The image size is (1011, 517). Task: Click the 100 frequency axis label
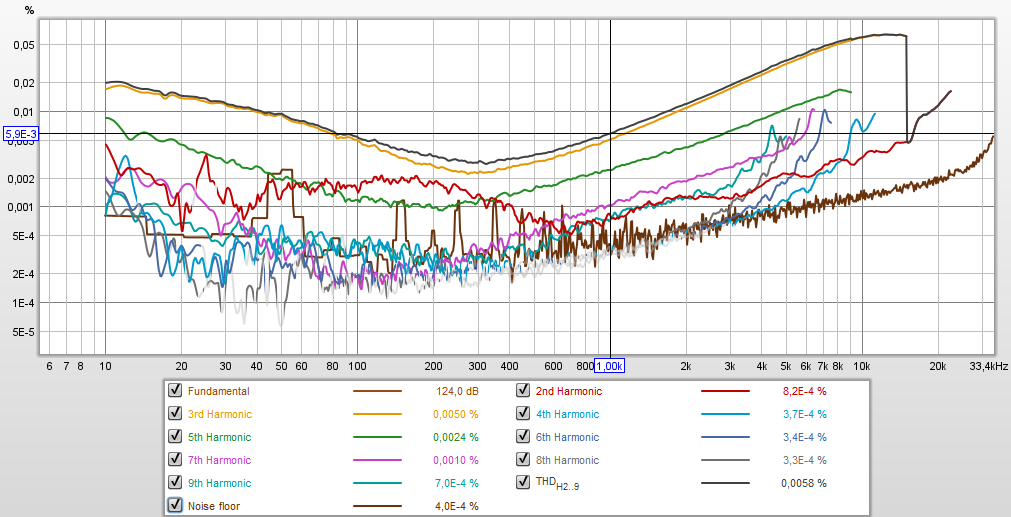coord(357,366)
